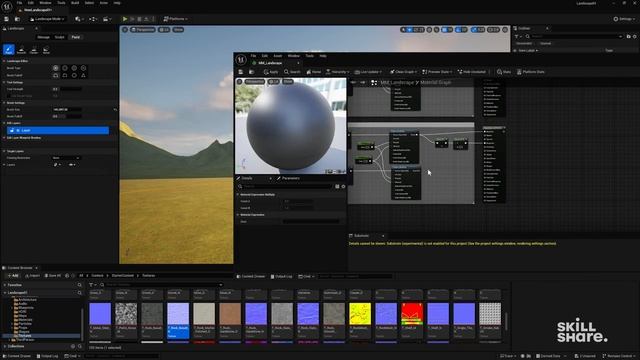Open the File menu in main editor
The width and height of the screenshot is (640, 360).
click(19, 3)
